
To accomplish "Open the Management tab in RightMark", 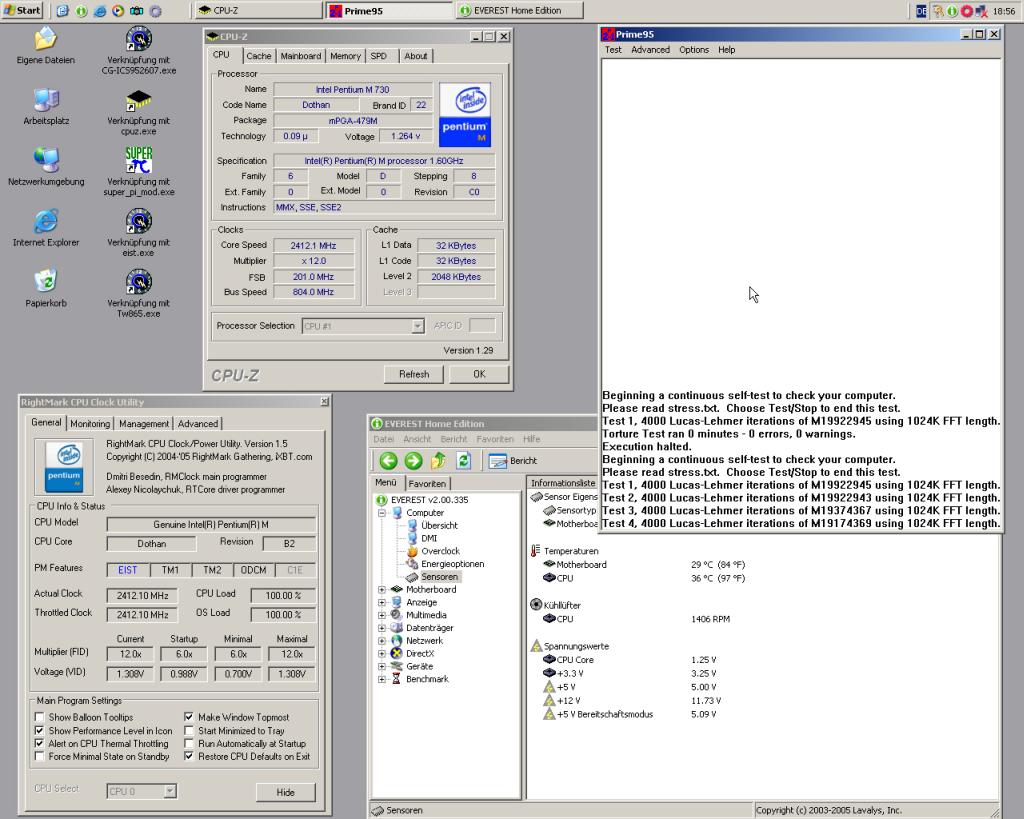I will point(144,424).
